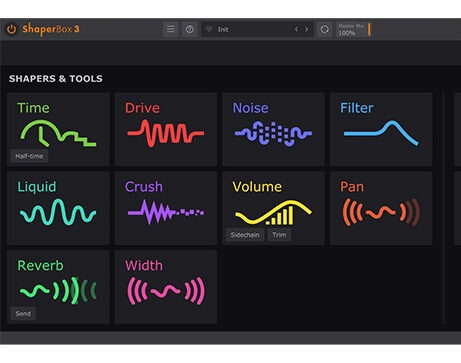The image size is (461, 363).
Task: Click the Filter label text
Action: 357,108
